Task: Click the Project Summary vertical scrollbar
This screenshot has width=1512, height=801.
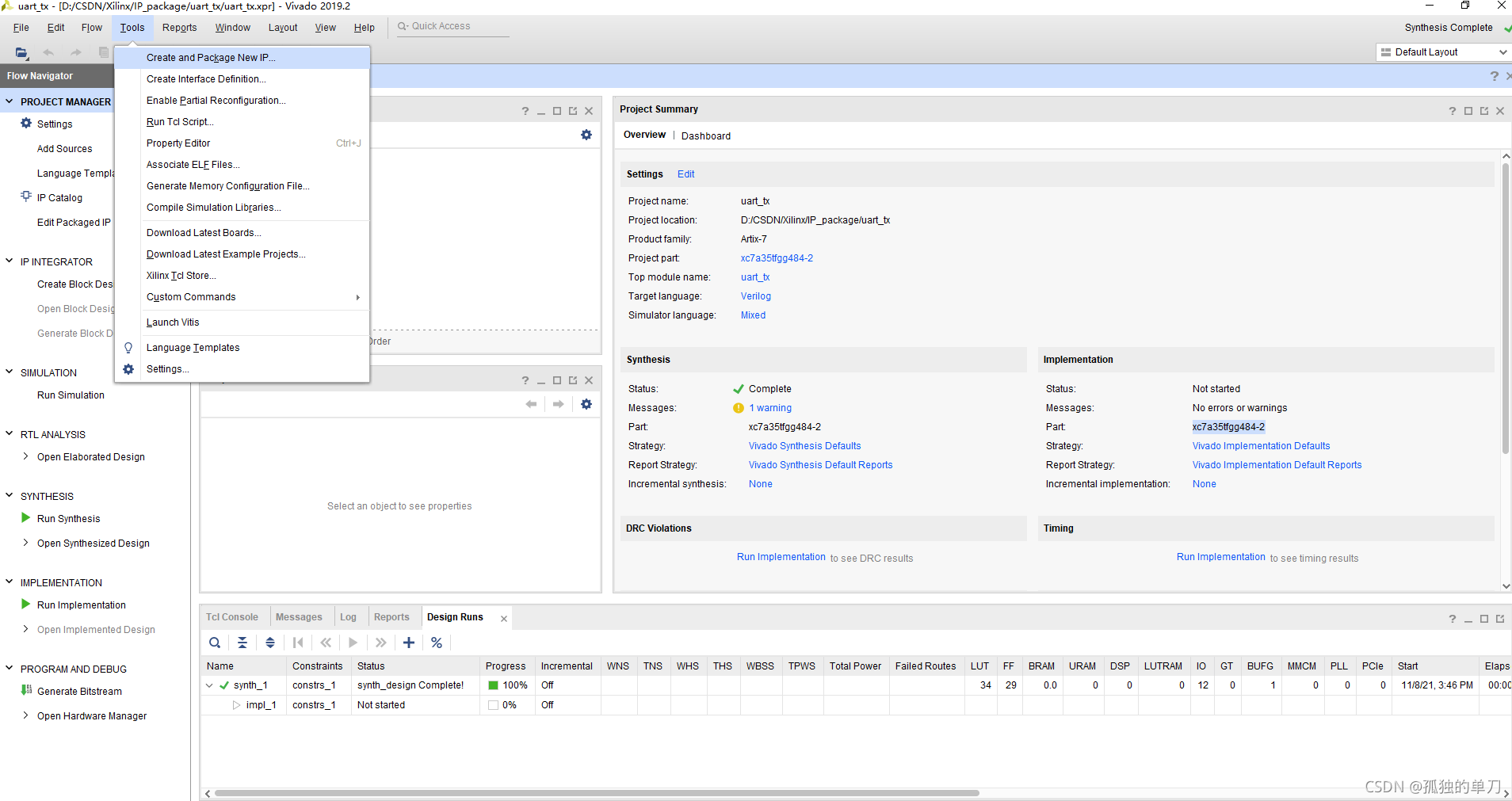Action: [x=1506, y=309]
